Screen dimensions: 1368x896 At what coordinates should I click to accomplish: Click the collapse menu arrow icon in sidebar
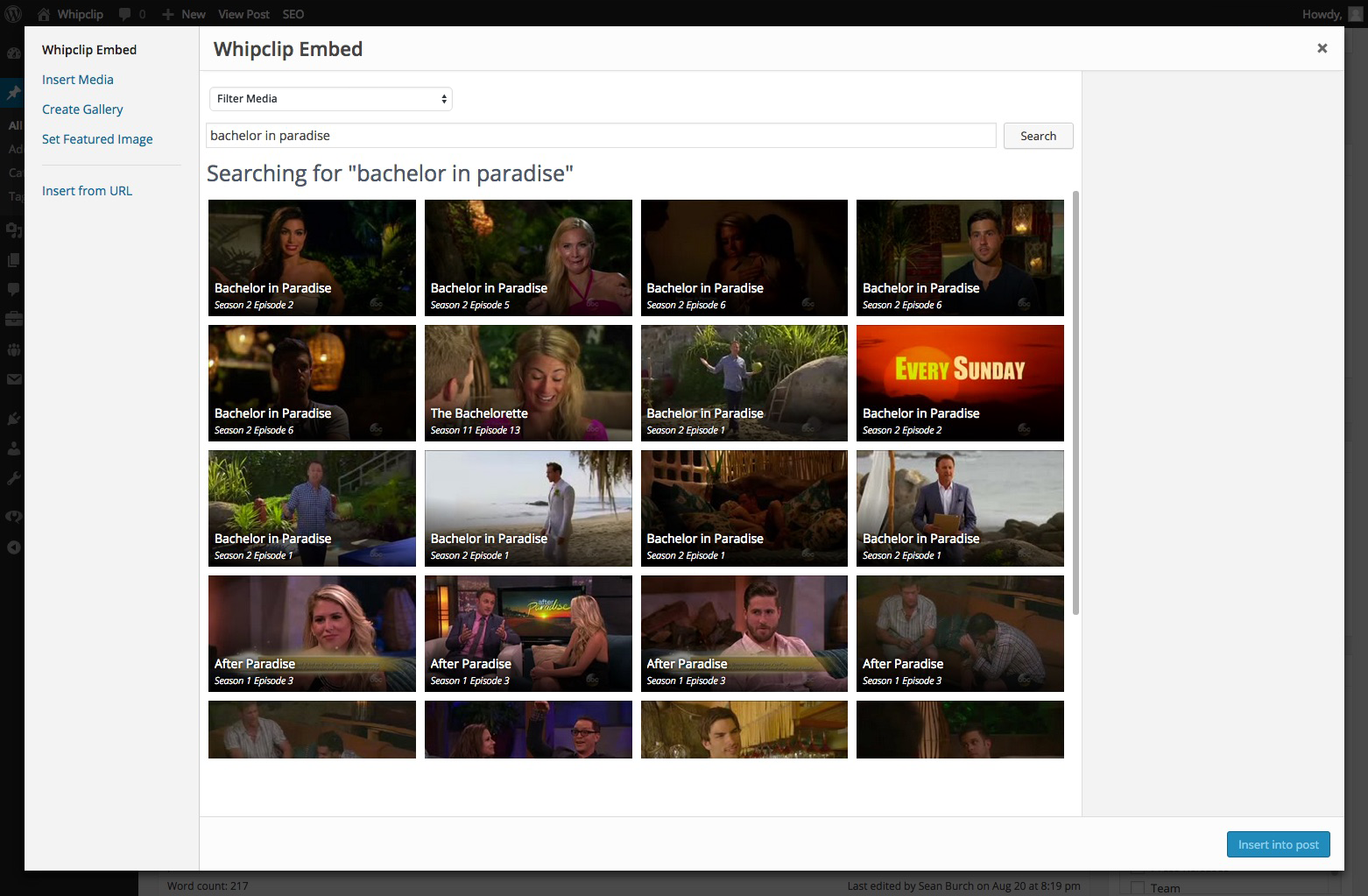click(13, 547)
